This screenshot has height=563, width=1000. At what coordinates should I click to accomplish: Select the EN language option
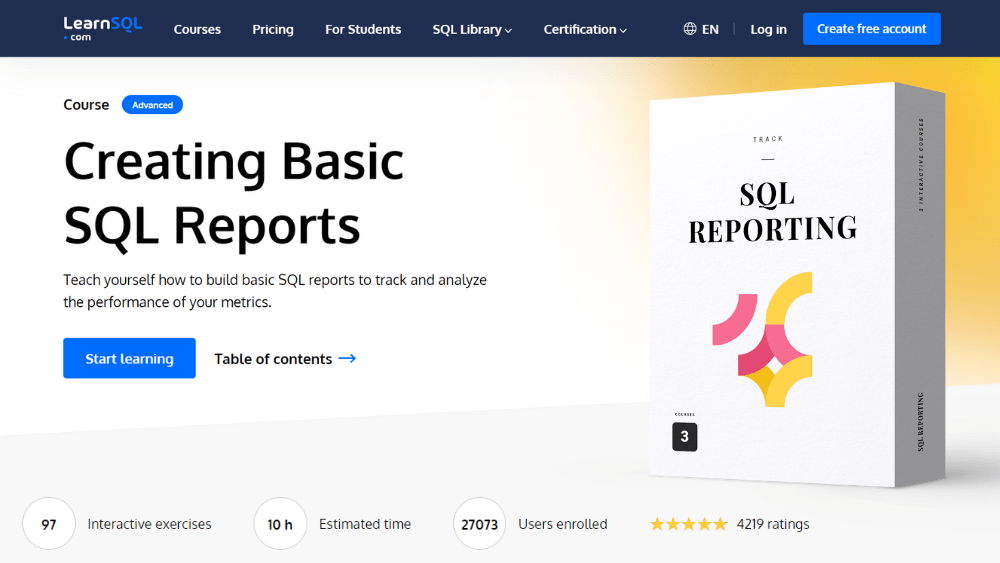[710, 29]
